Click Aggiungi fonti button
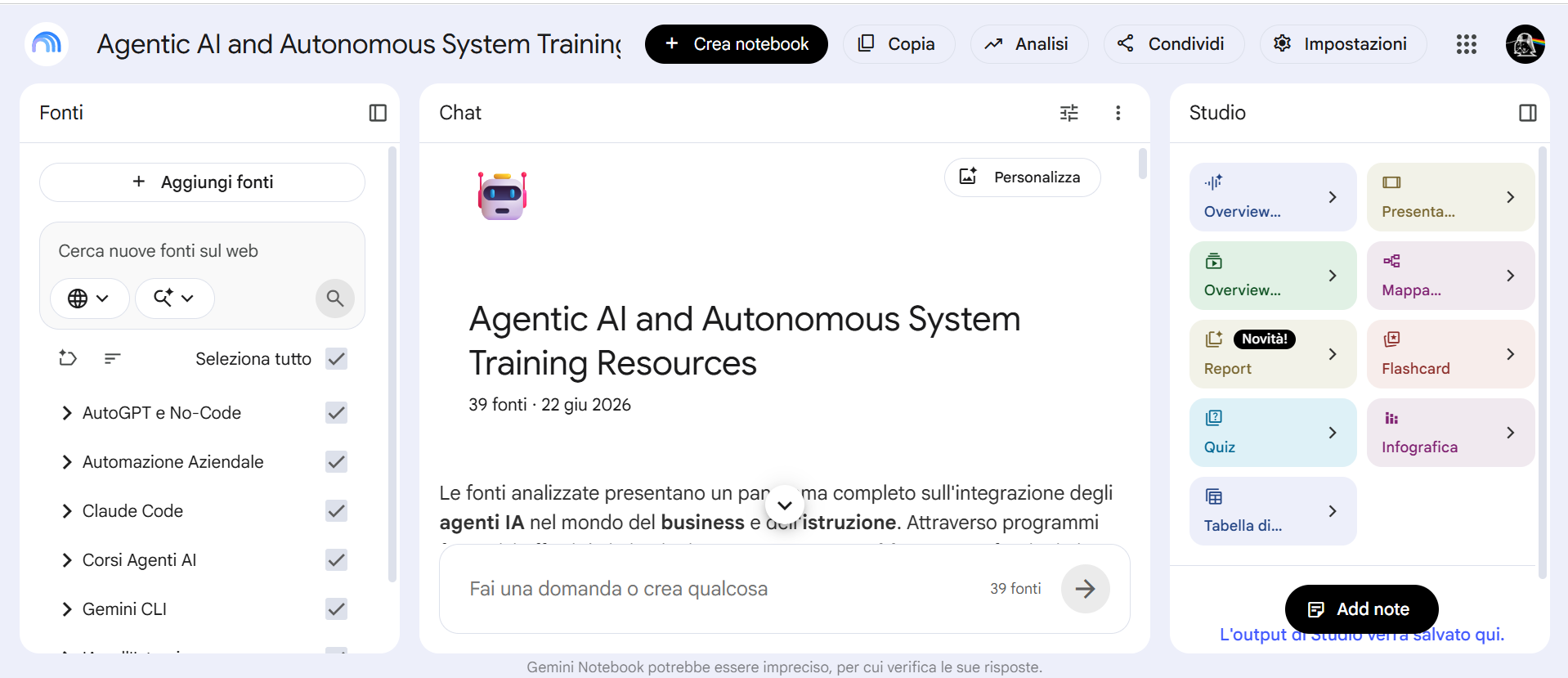This screenshot has width=1568, height=678. pos(202,182)
